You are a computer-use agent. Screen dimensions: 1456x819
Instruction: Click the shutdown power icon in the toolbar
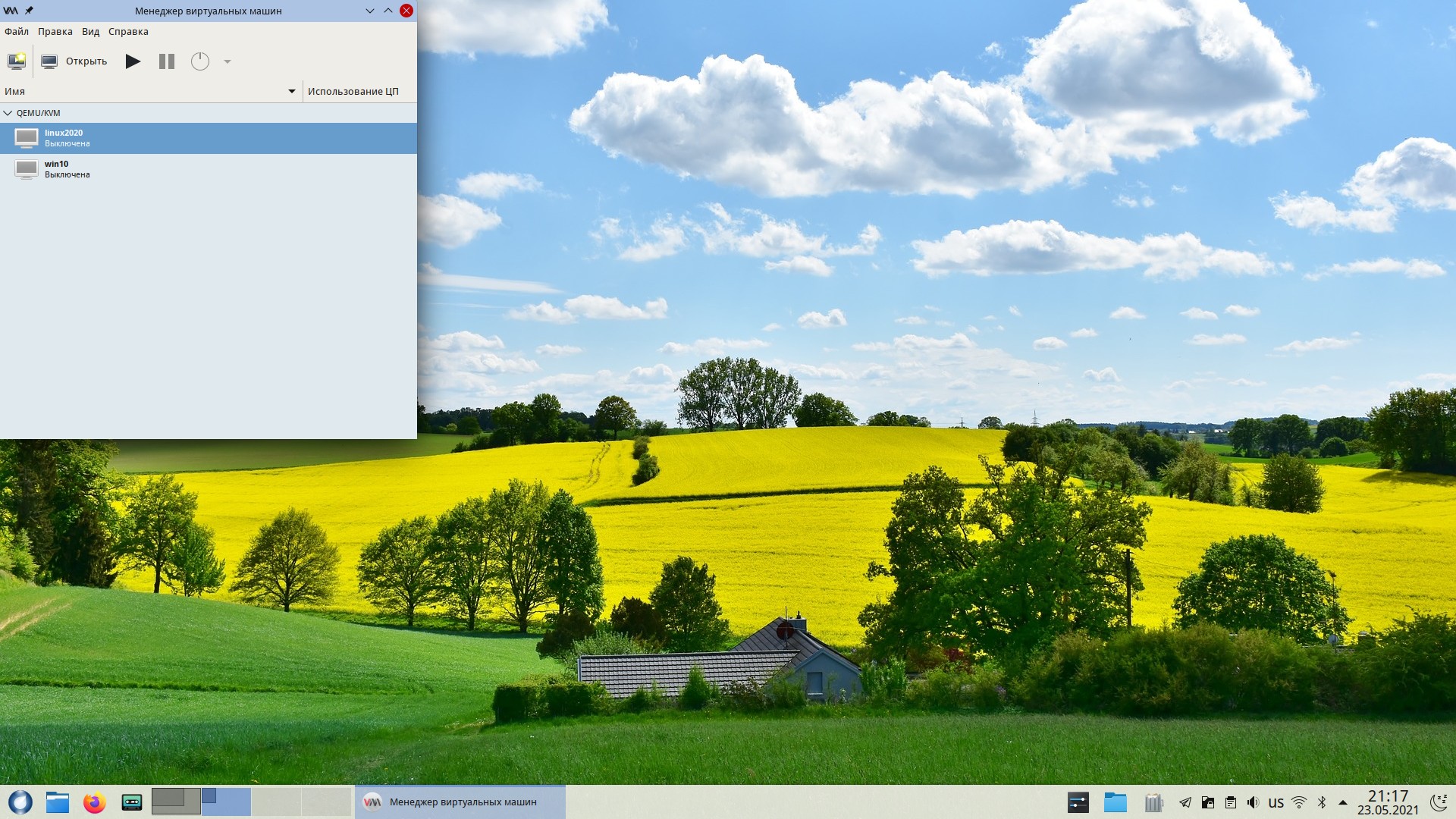coord(199,61)
